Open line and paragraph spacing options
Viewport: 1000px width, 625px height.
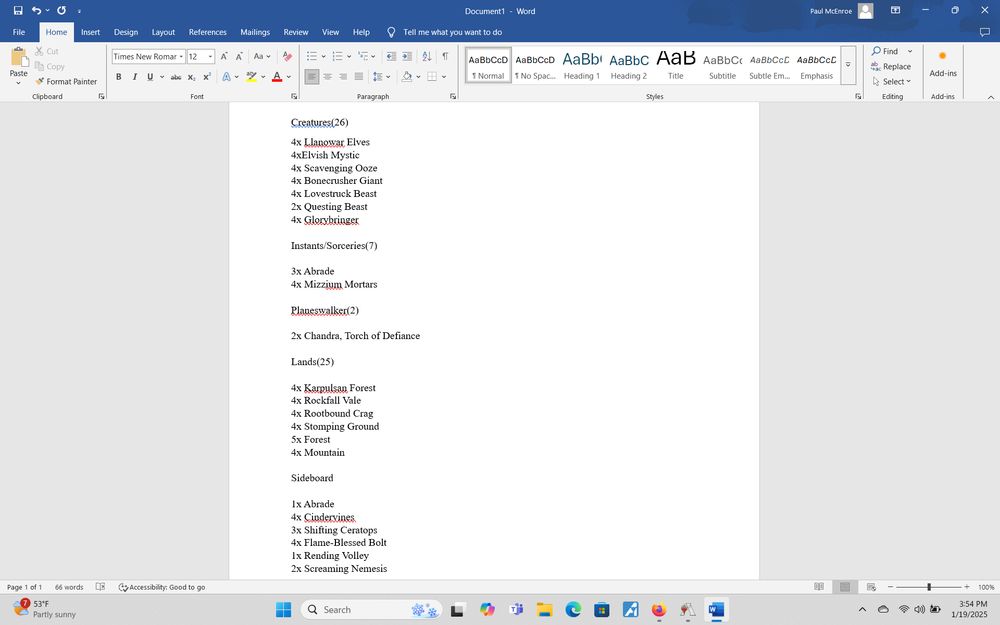tap(381, 77)
